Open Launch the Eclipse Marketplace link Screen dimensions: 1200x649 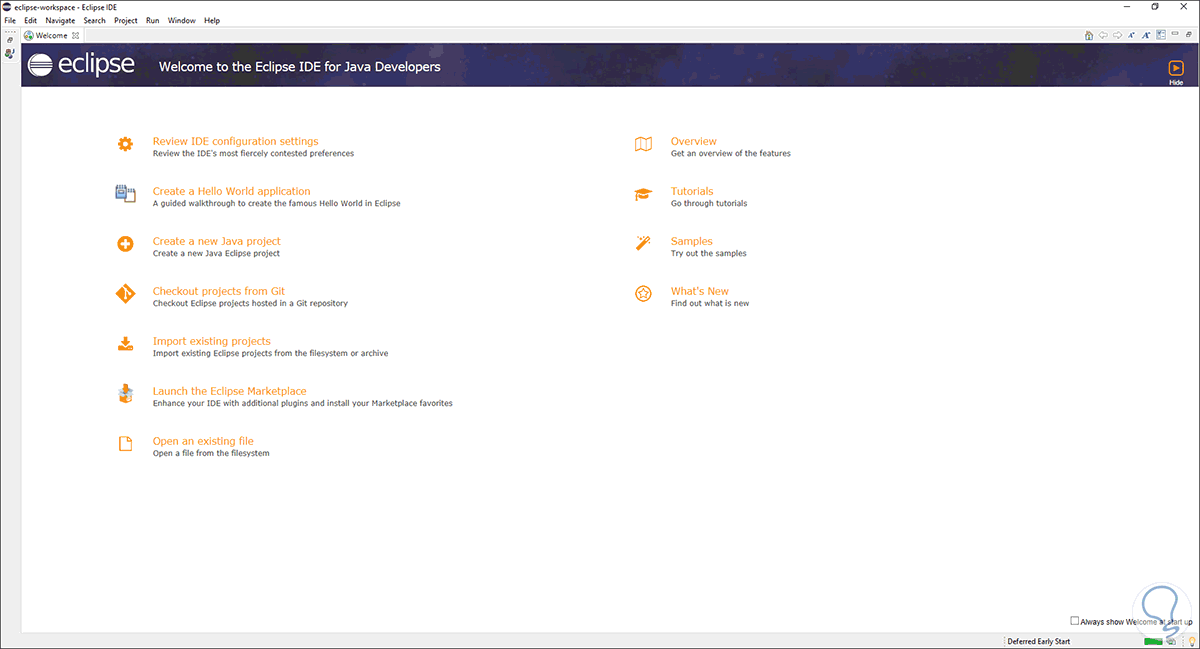tap(229, 391)
